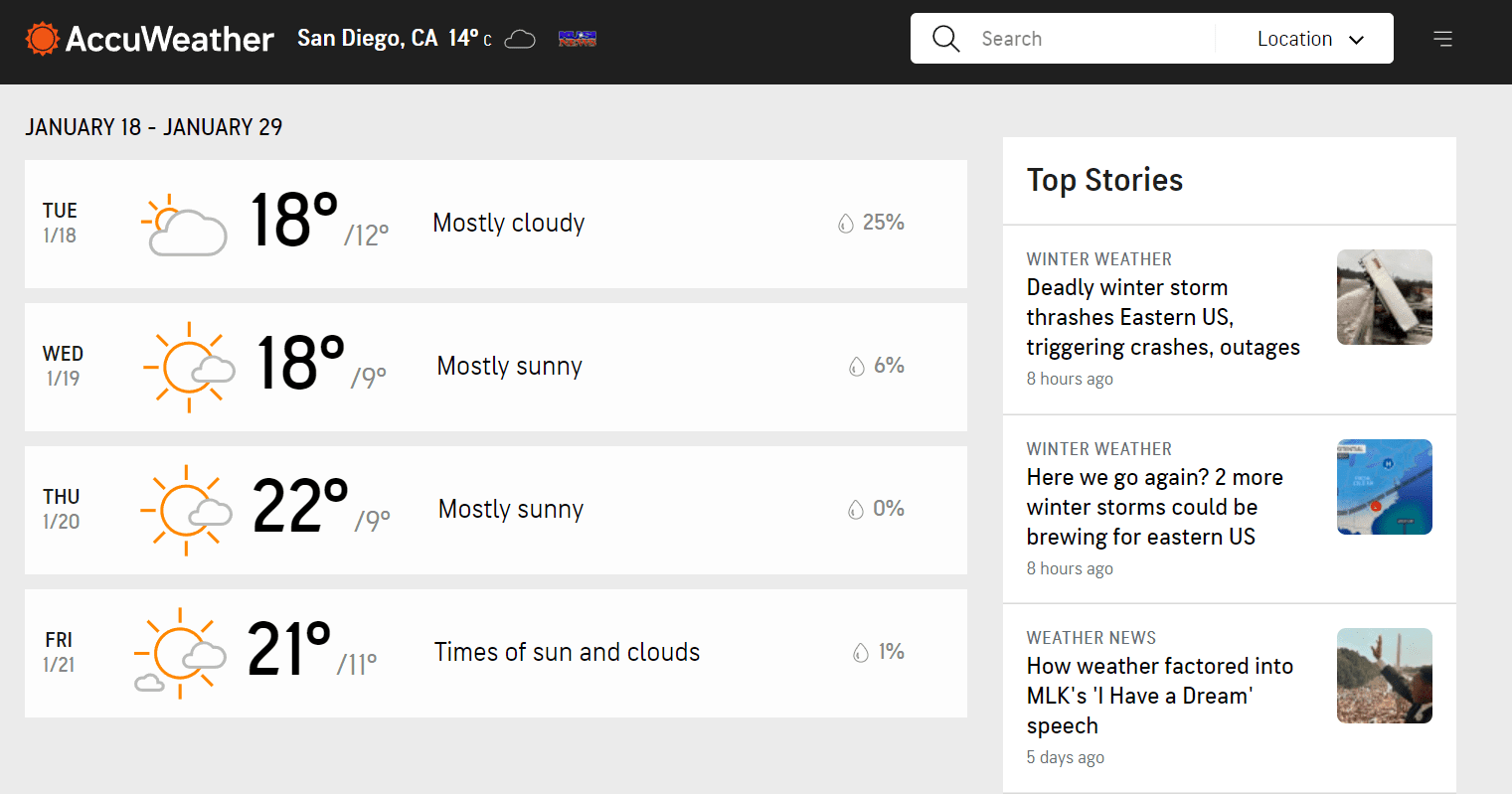Image resolution: width=1512 pixels, height=794 pixels.
Task: Click the crashed truck story thumbnail
Action: [x=1384, y=297]
